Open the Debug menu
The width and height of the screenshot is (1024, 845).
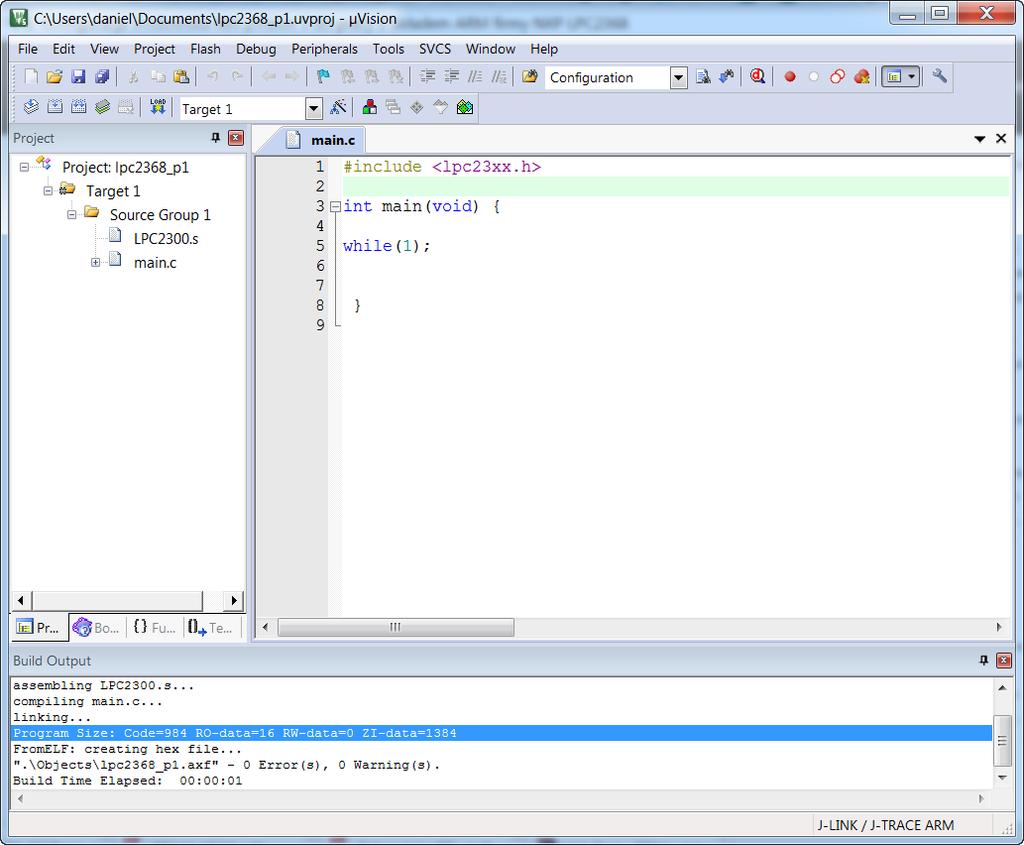256,49
